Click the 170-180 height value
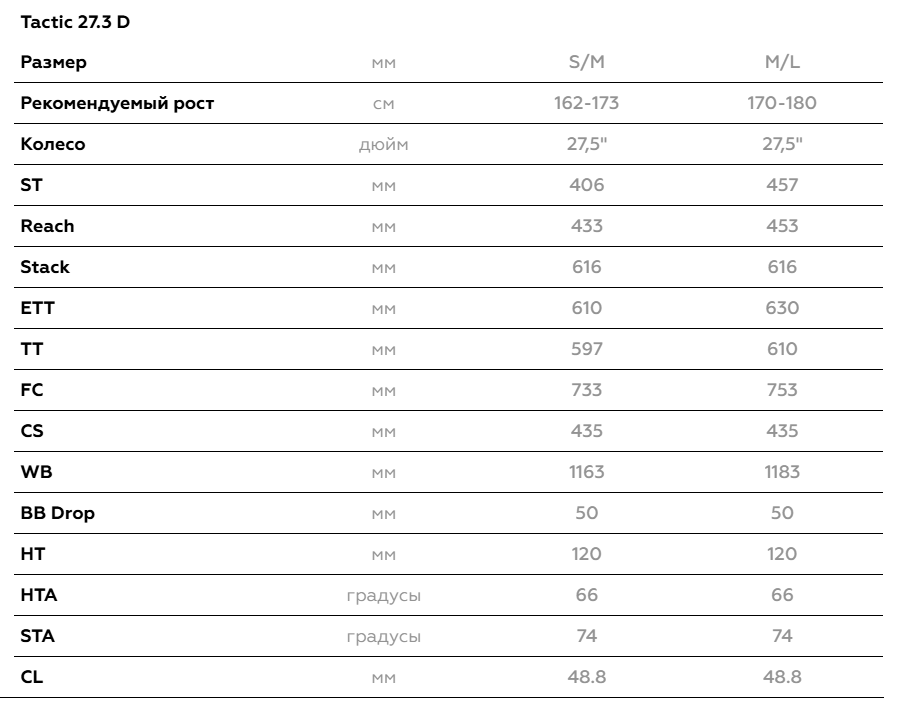Image resolution: width=901 pixels, height=713 pixels. tap(782, 103)
